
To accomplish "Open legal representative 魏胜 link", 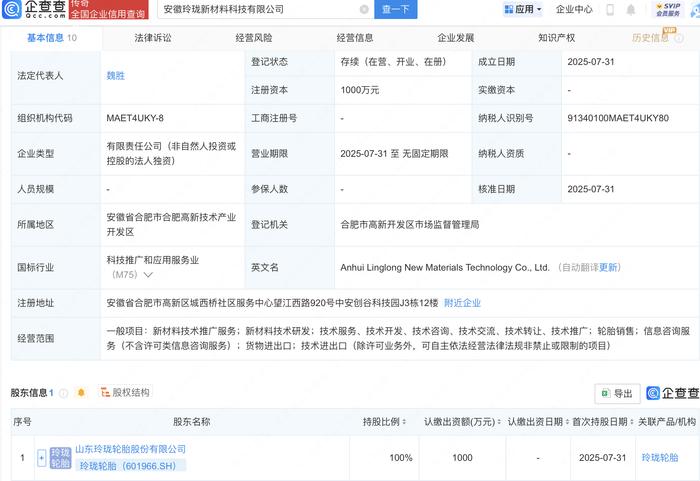I will [116, 76].
